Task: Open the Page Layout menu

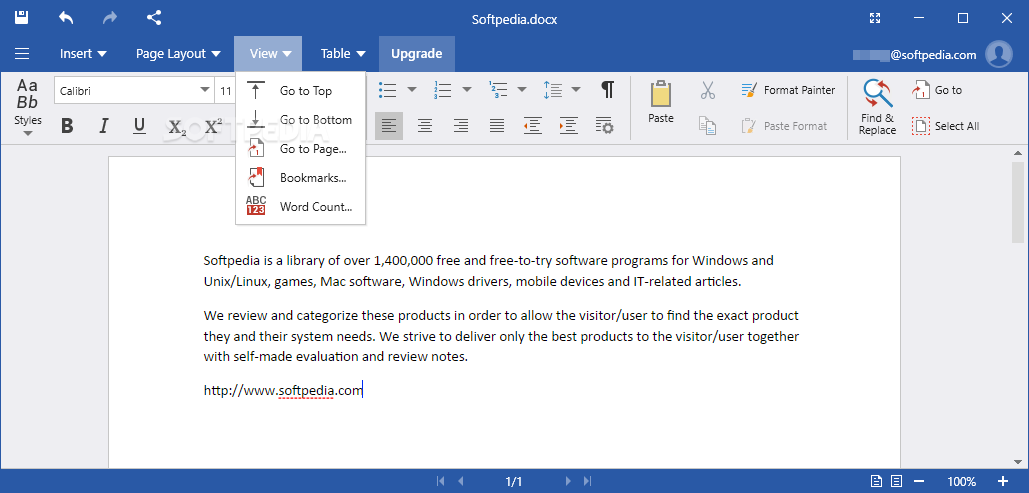Action: tap(179, 54)
